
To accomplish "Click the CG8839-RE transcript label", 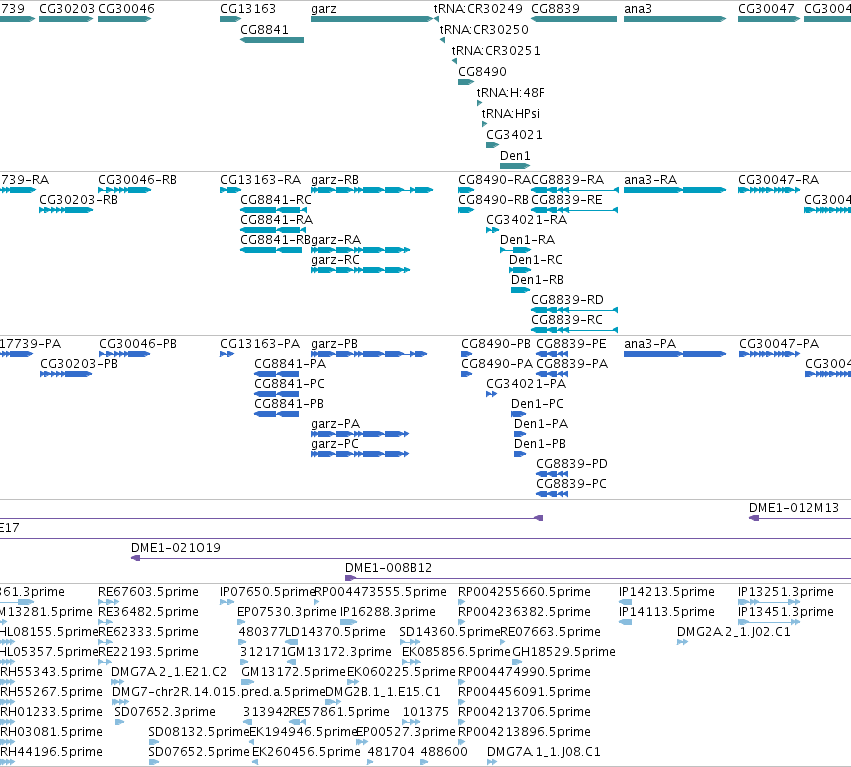I will [567, 200].
